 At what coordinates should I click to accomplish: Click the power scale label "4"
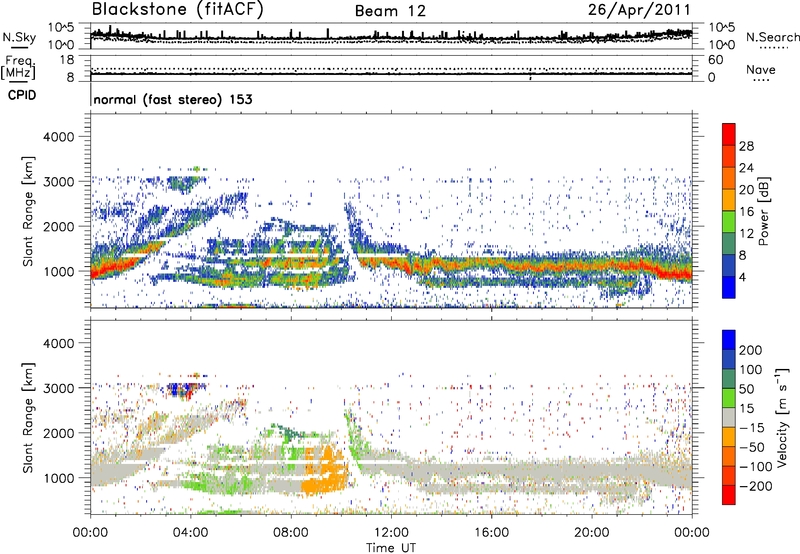pyautogui.click(x=742, y=277)
